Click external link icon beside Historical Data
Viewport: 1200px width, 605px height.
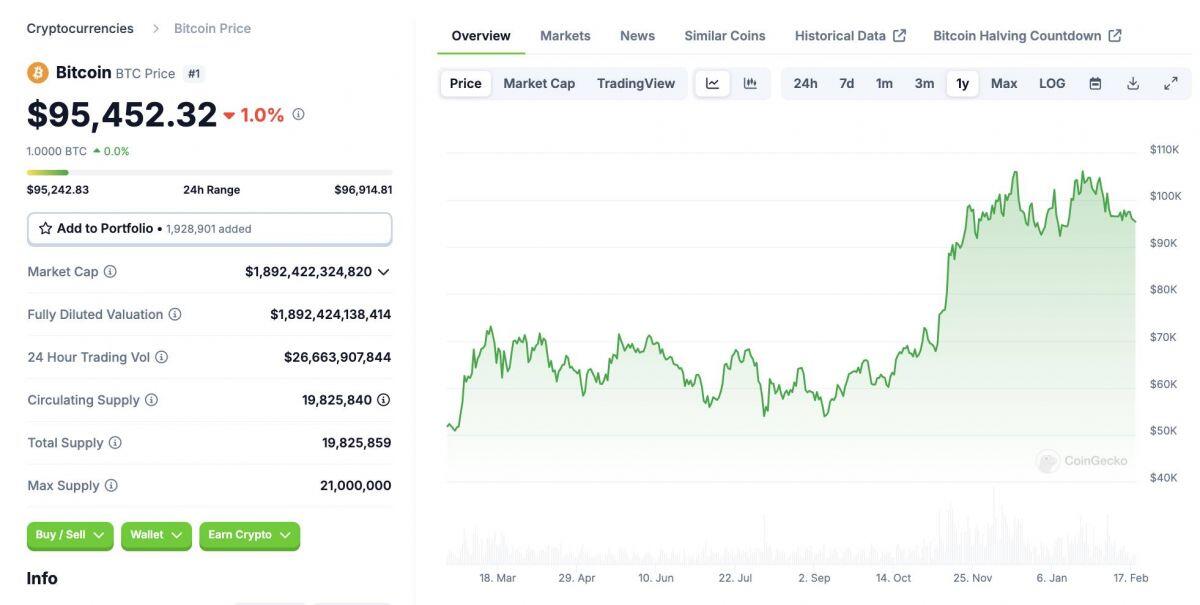[x=899, y=35]
